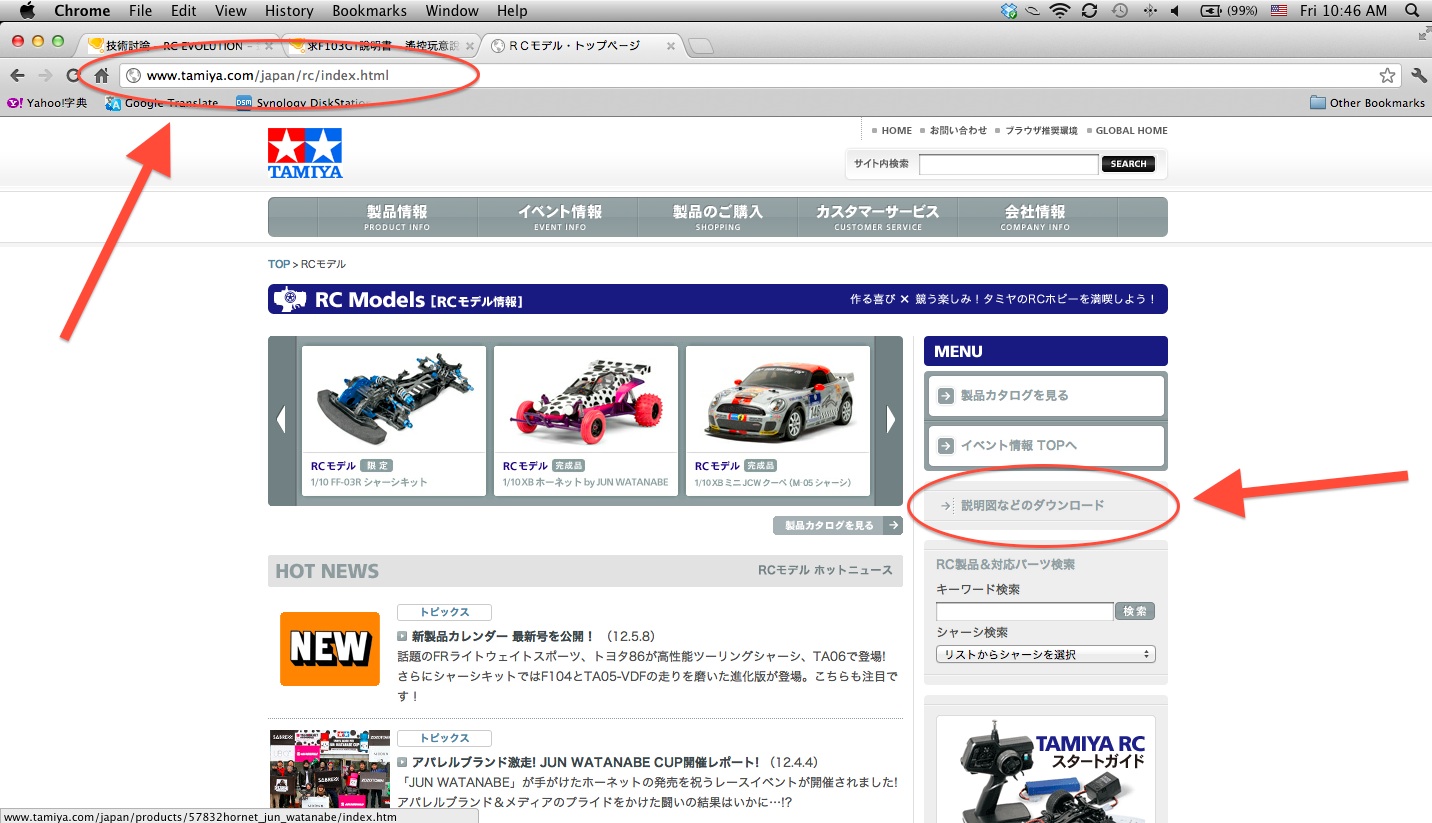Click the キーワード検索 keyword input field
Image resolution: width=1432 pixels, height=823 pixels.
click(1024, 611)
